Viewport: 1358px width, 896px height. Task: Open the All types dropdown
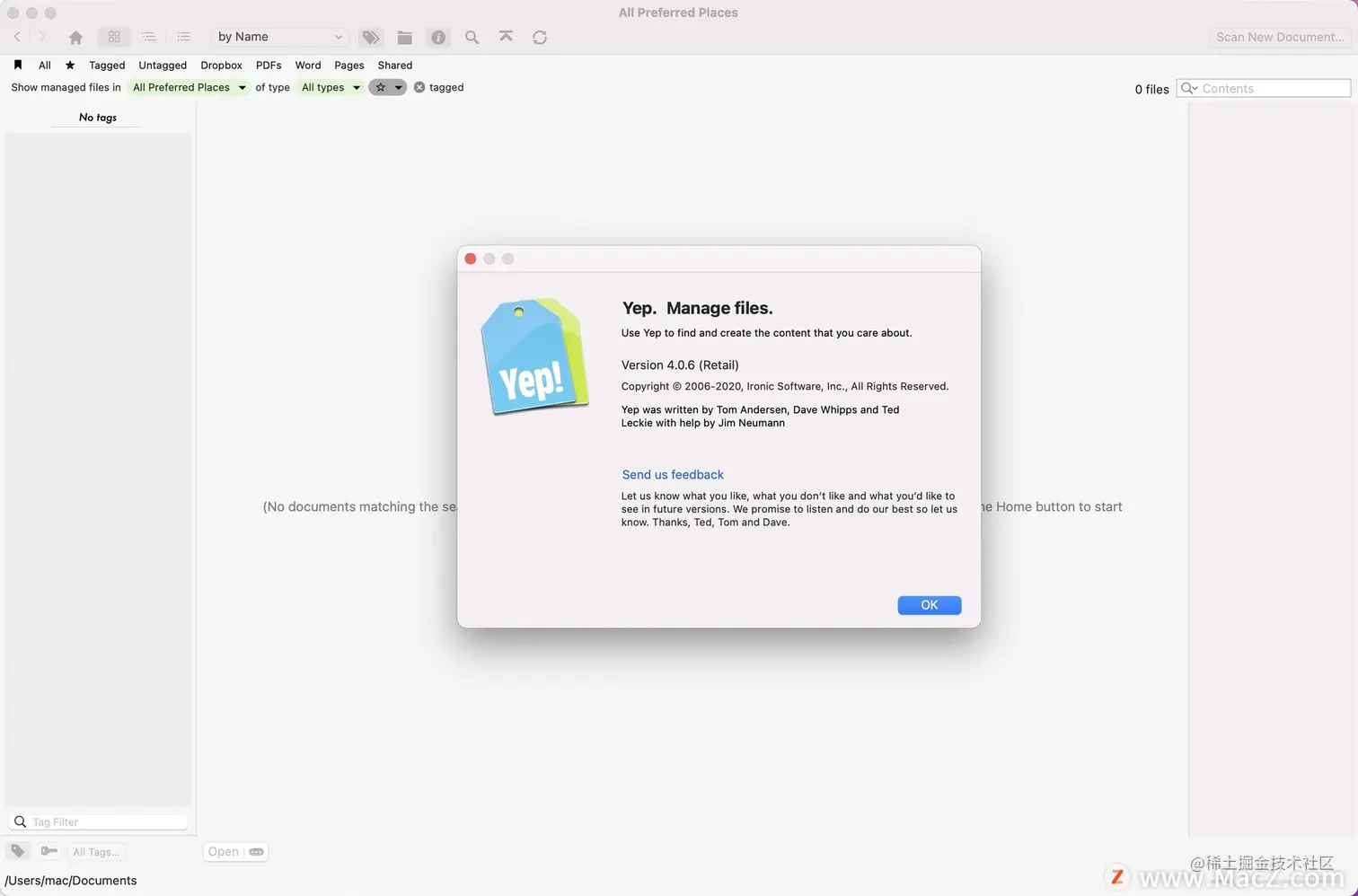331,87
